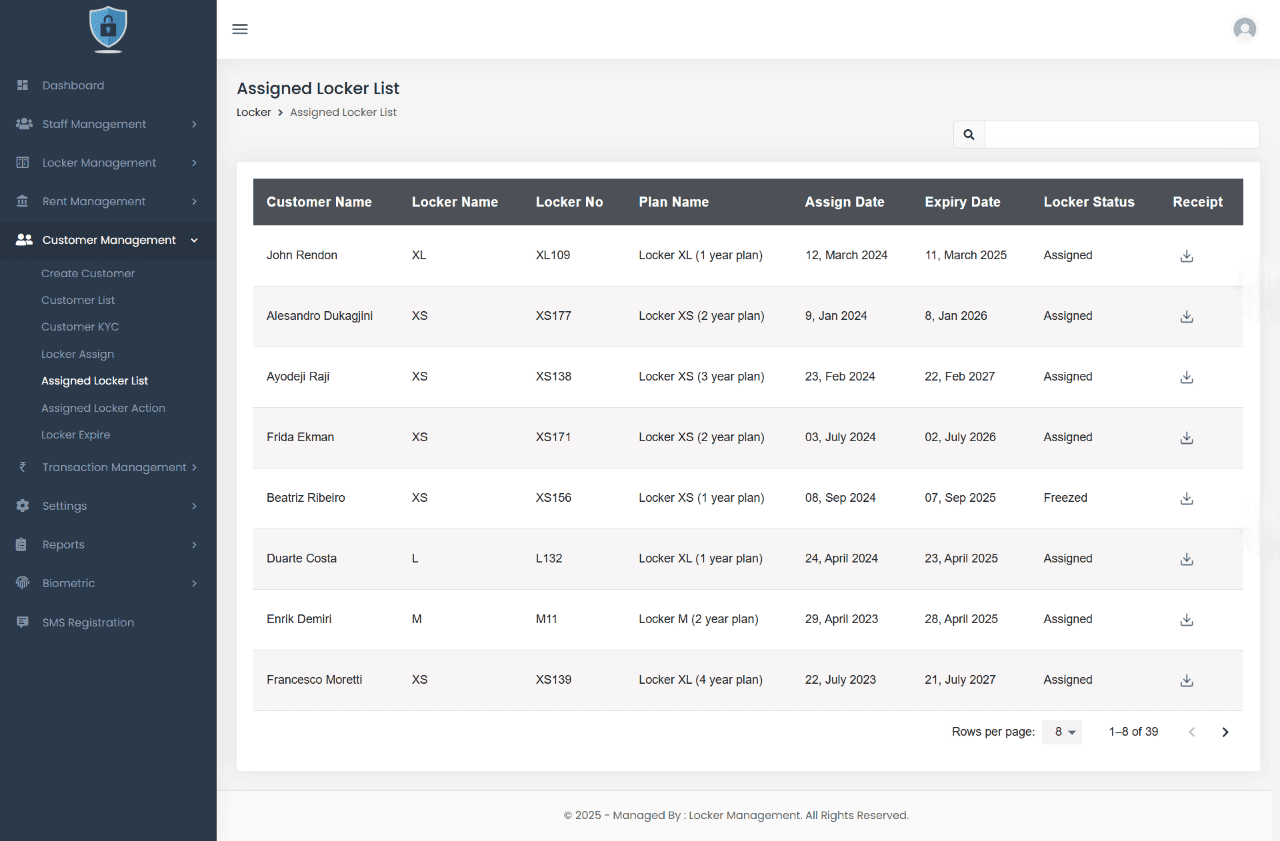Click the search magnifier icon
Screen dimensions: 1280x841
pyautogui.click(x=969, y=134)
